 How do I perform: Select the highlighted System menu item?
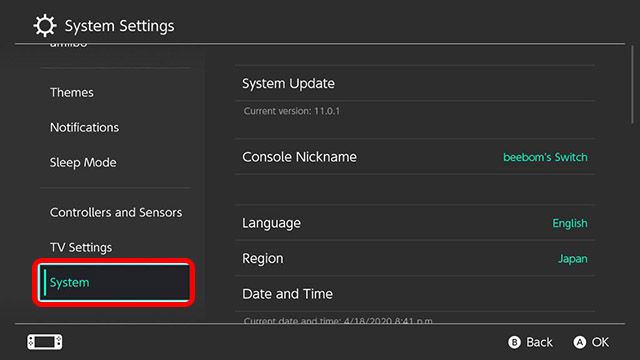(x=114, y=282)
